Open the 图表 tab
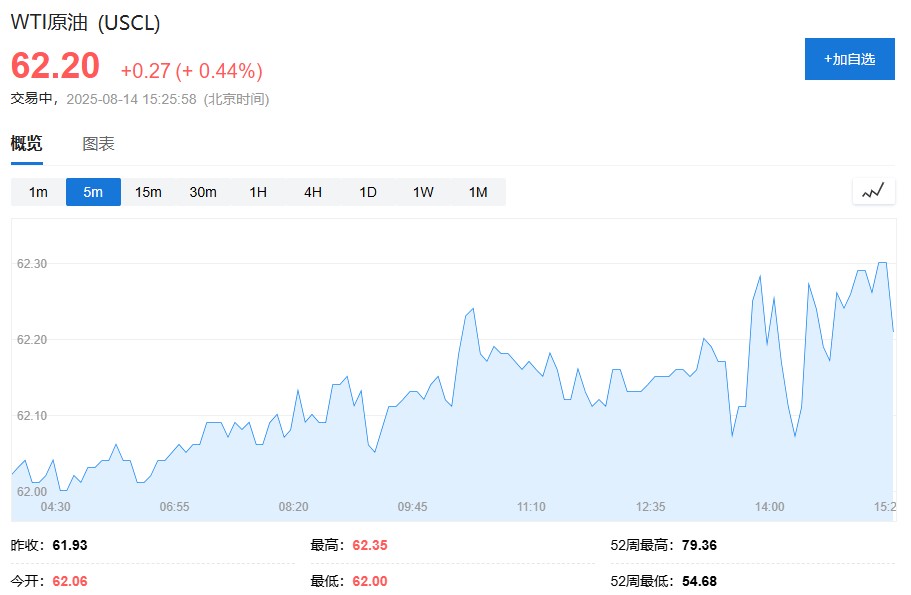 (98, 144)
